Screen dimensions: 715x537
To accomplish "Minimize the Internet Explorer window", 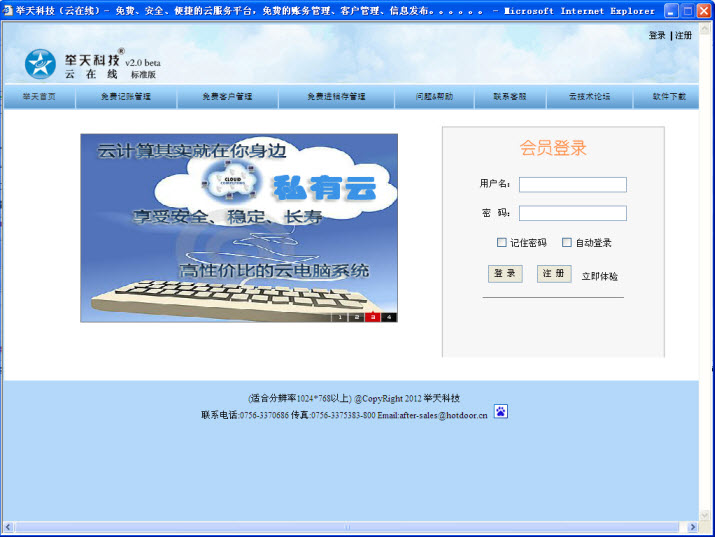I will pyautogui.click(x=671, y=10).
